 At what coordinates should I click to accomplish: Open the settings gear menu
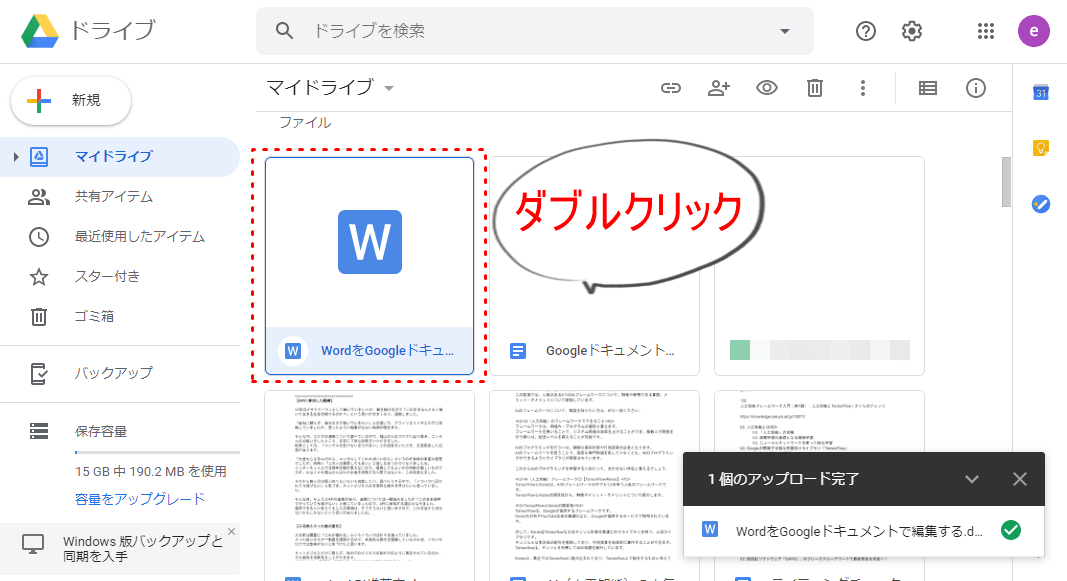tap(912, 31)
